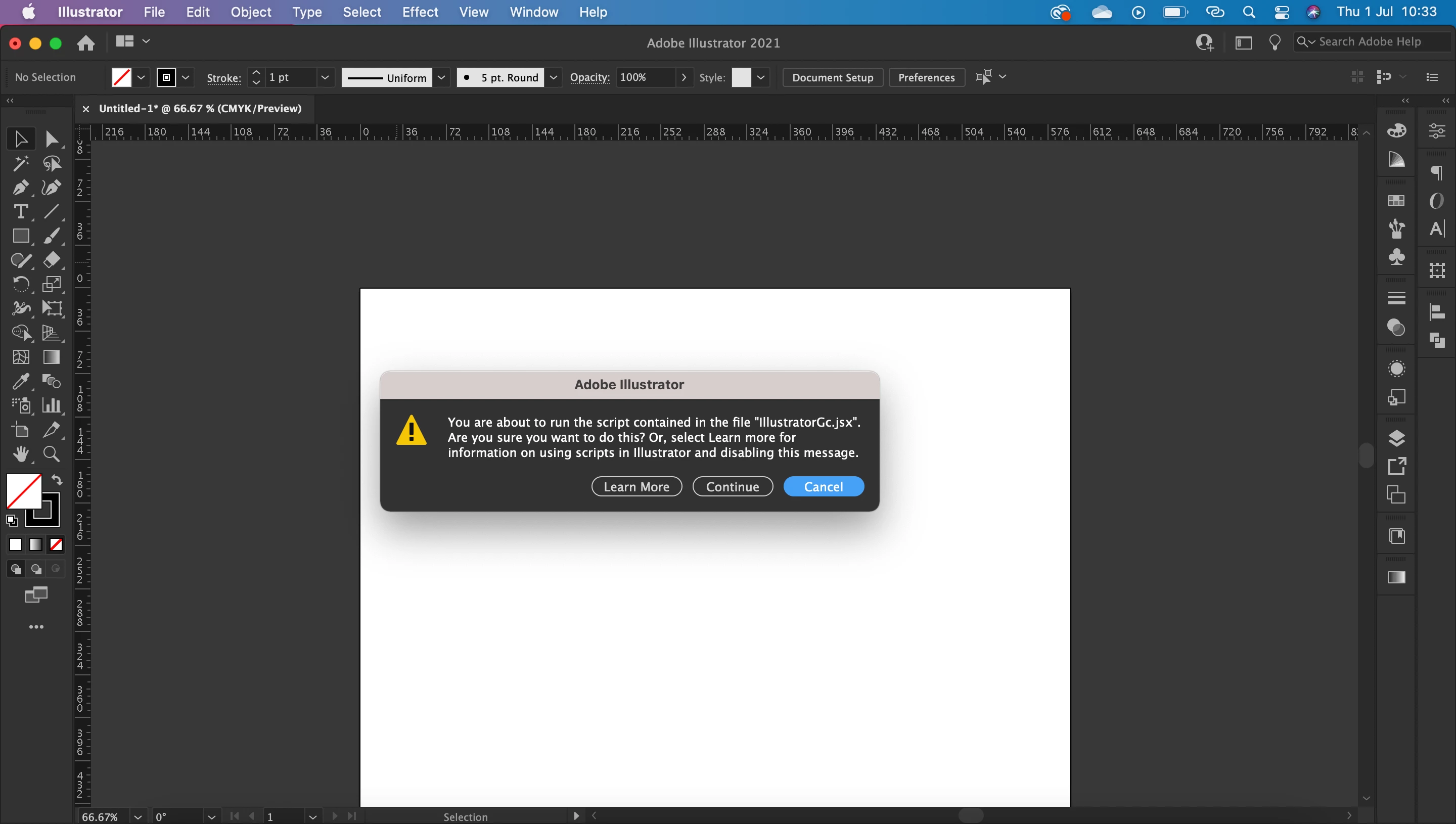1456x824 pixels.
Task: Expand the stroke weight dropdown
Action: pyautogui.click(x=325, y=77)
